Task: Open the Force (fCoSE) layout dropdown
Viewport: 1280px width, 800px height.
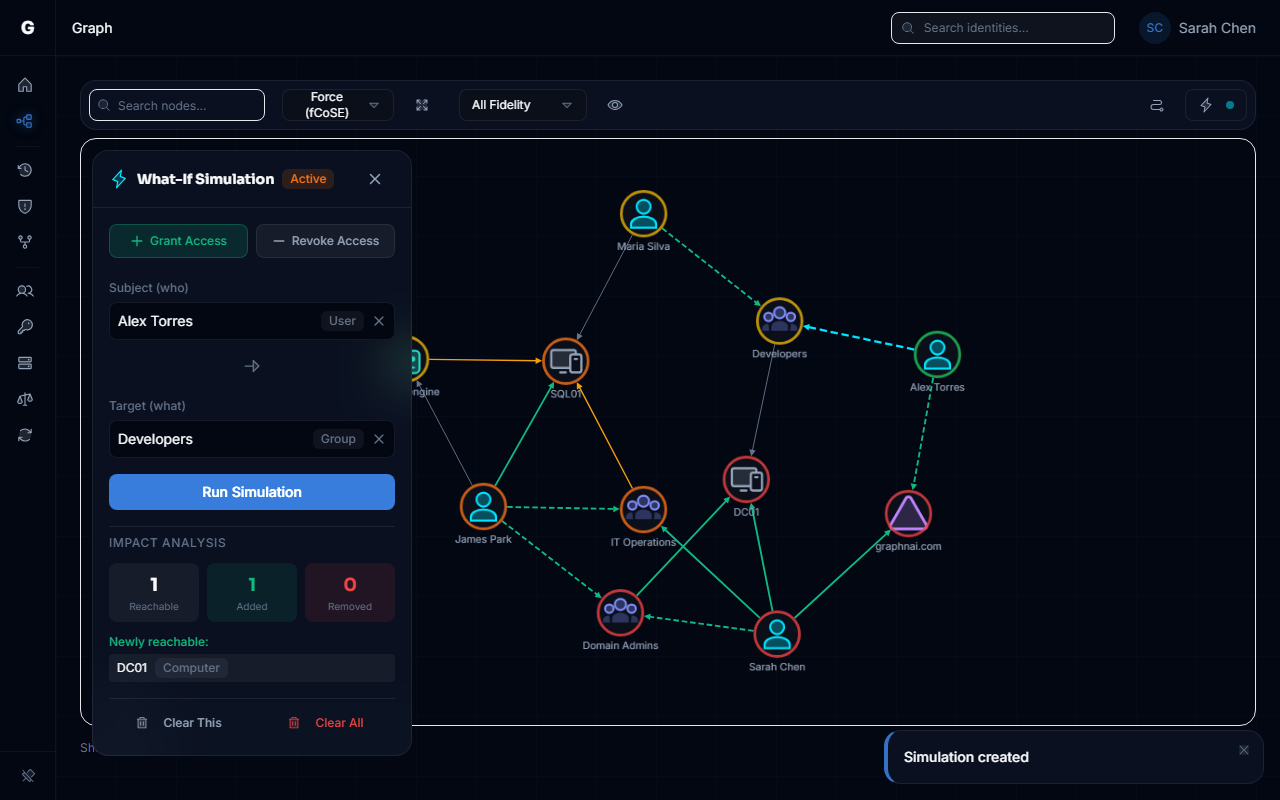Action: point(338,104)
